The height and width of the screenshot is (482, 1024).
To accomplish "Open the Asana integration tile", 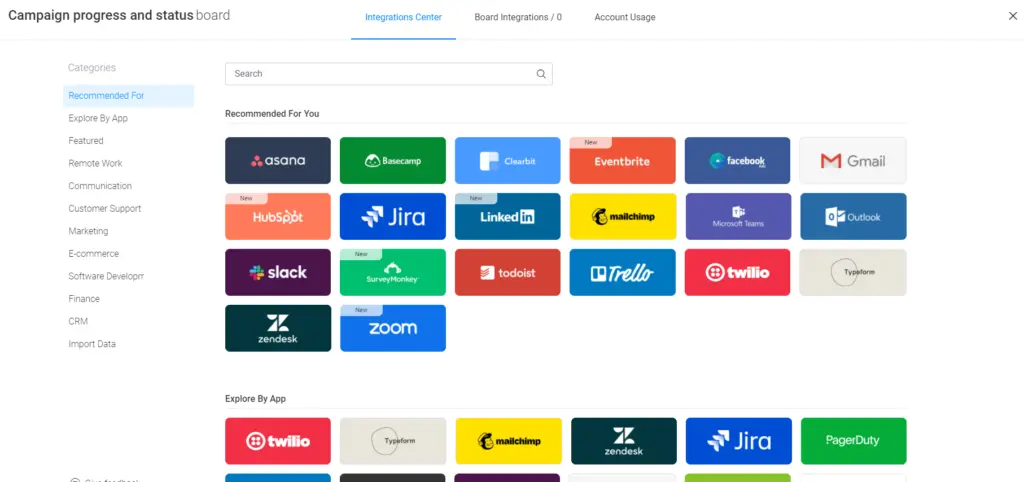I will pyautogui.click(x=278, y=160).
